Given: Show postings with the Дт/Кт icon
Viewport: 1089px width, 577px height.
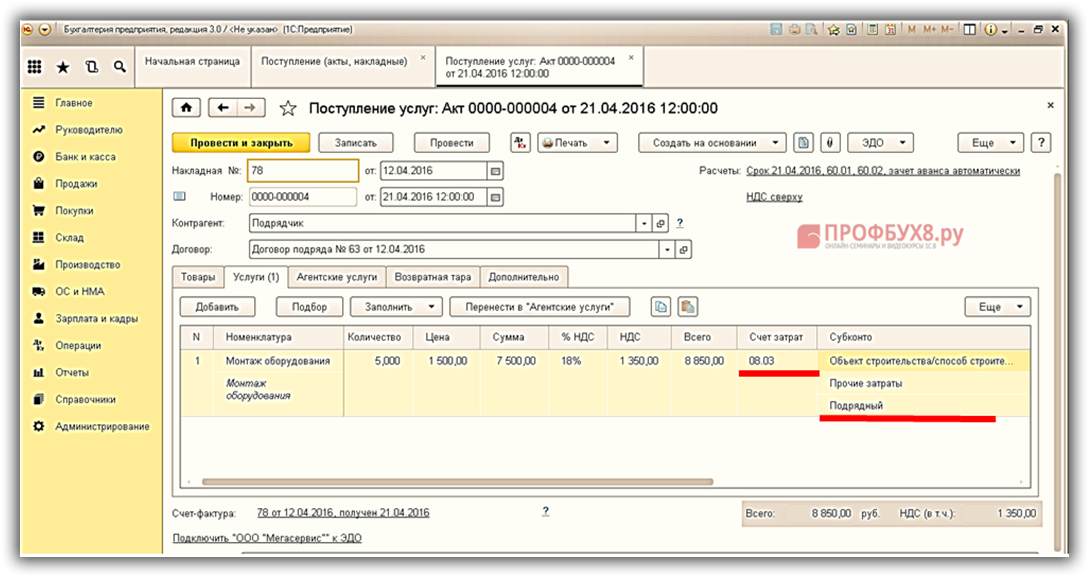Looking at the screenshot, I should pyautogui.click(x=520, y=143).
